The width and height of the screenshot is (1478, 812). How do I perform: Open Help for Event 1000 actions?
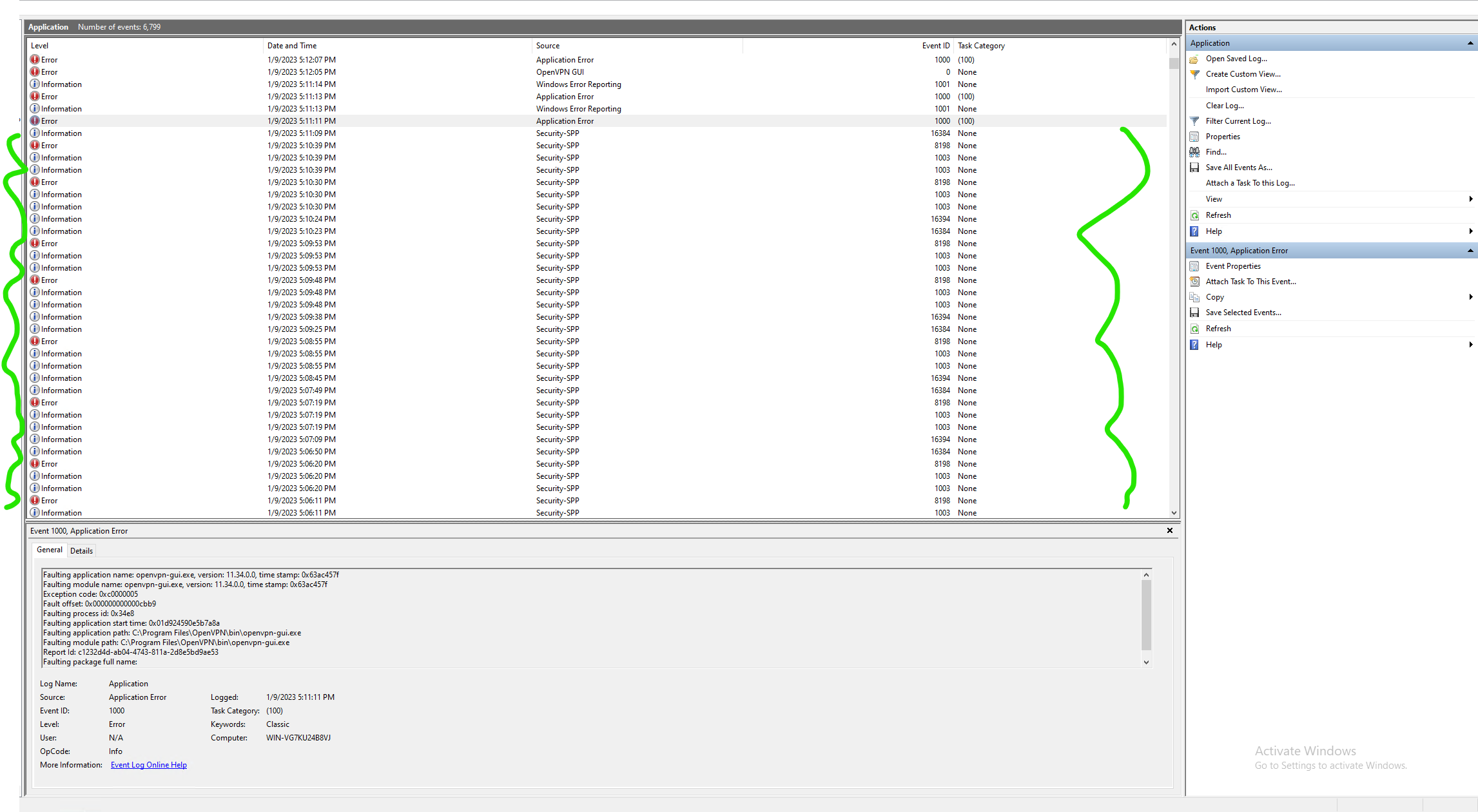click(1214, 344)
